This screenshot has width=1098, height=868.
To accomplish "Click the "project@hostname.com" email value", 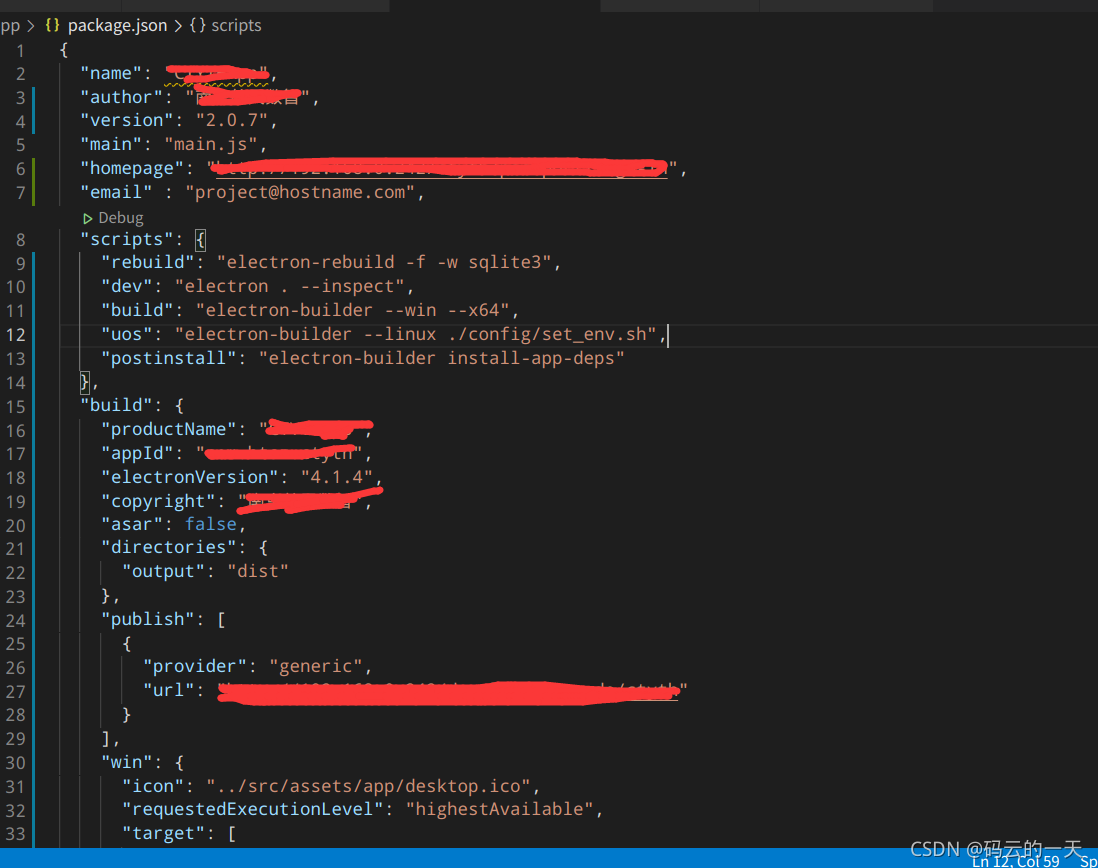I will click(x=300, y=192).
